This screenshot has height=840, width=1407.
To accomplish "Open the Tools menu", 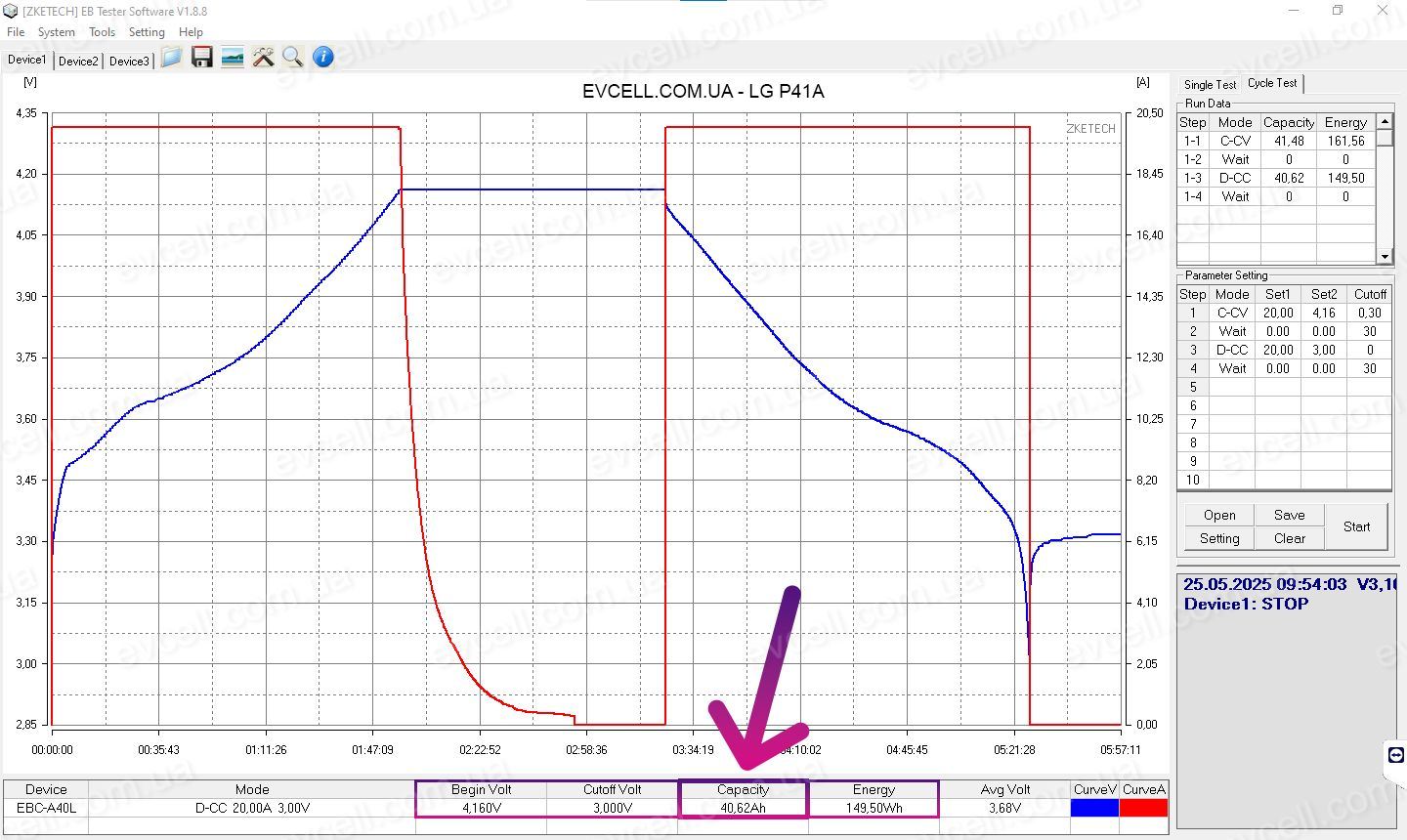I will click(x=102, y=32).
